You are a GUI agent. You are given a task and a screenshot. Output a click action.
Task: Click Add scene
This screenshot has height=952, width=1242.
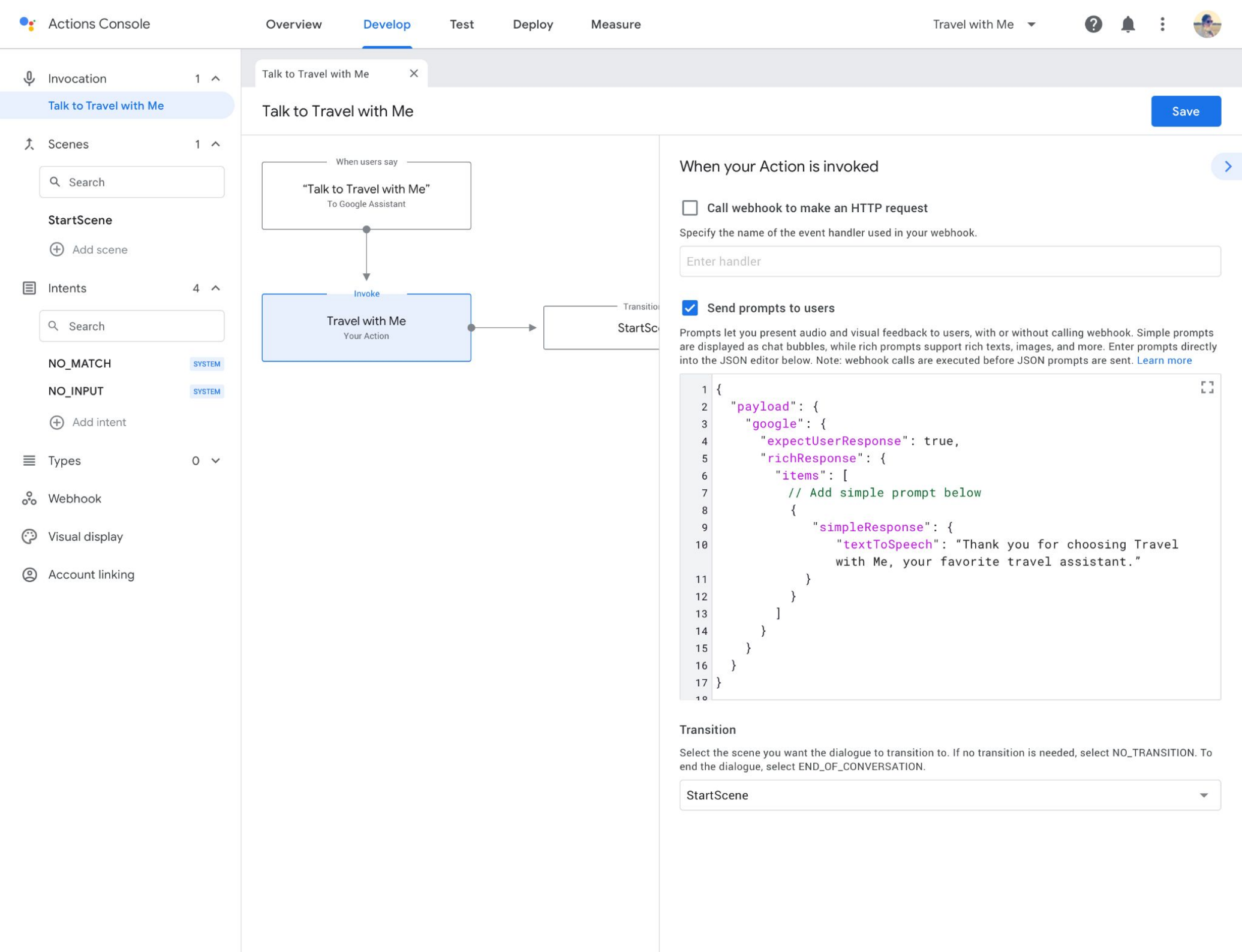click(x=100, y=249)
